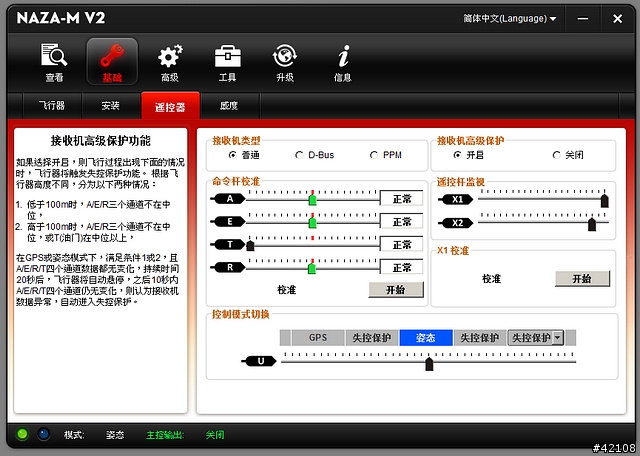
Task: Click 失控保护 segment right of GPS
Action: (372, 338)
